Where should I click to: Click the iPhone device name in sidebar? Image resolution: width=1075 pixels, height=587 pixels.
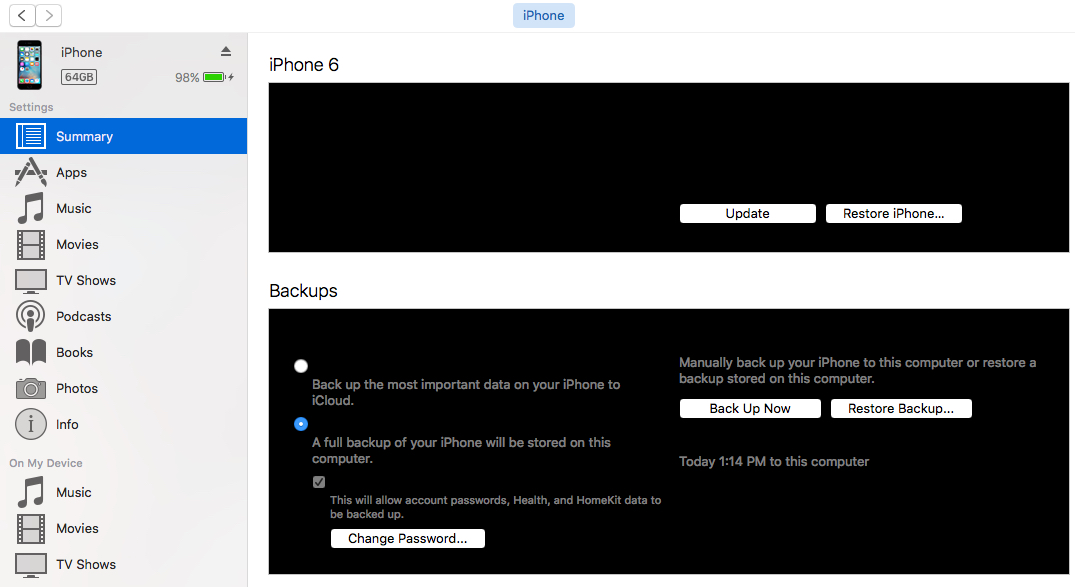click(x=81, y=52)
